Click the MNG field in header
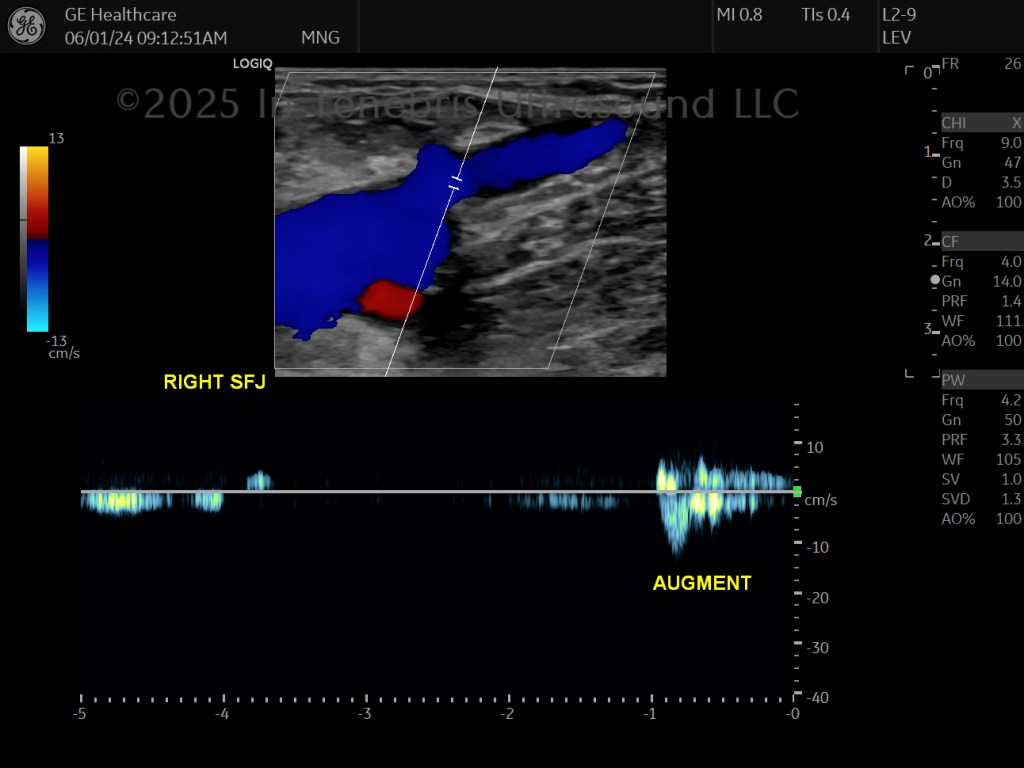 [x=320, y=38]
